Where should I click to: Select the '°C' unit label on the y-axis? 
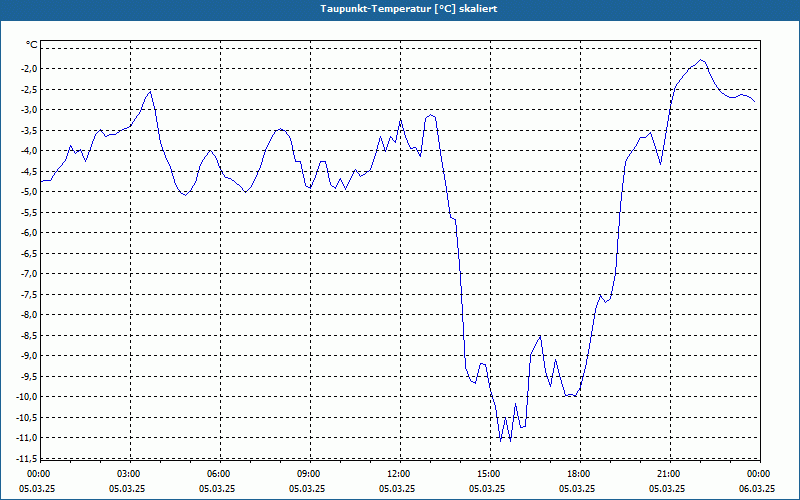[x=32, y=45]
